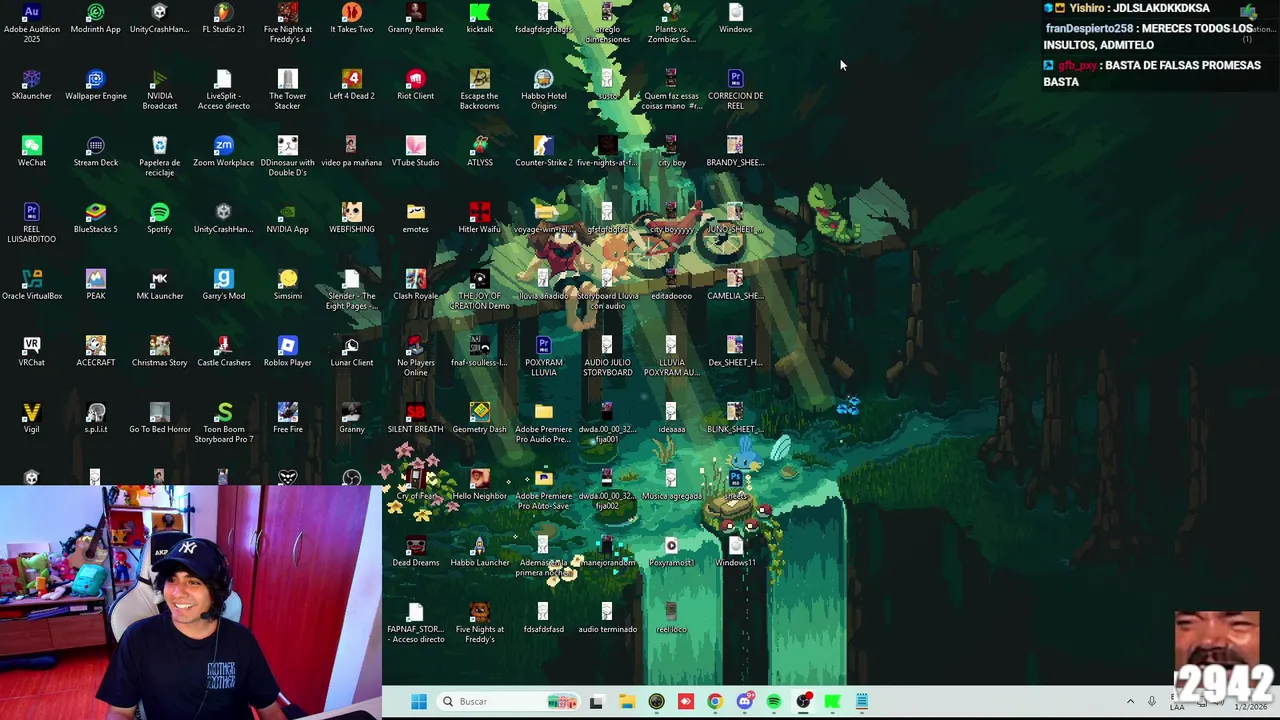Open Discord from the taskbar
The width and height of the screenshot is (1280, 720).
pos(744,702)
